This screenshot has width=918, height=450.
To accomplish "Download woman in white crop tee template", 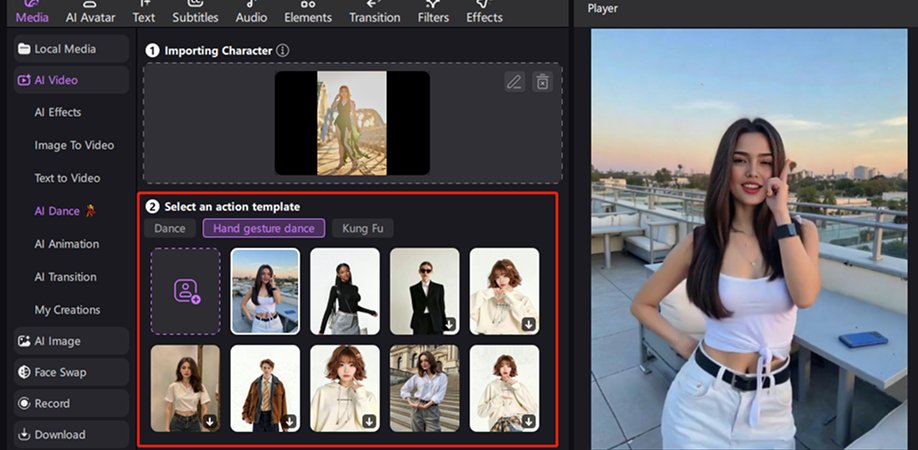I will point(210,421).
